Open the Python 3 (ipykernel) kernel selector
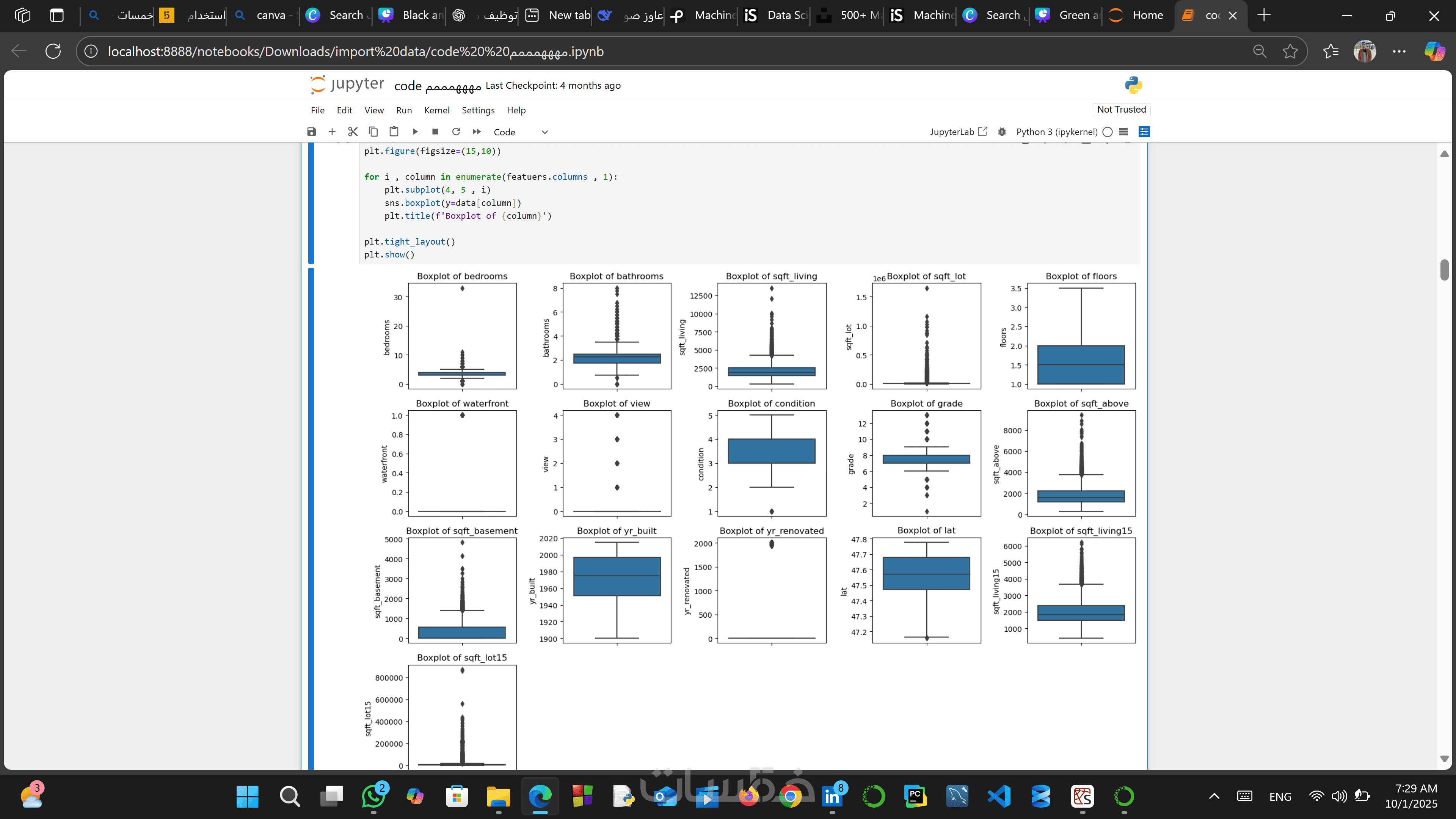1456x819 pixels. point(1056,132)
